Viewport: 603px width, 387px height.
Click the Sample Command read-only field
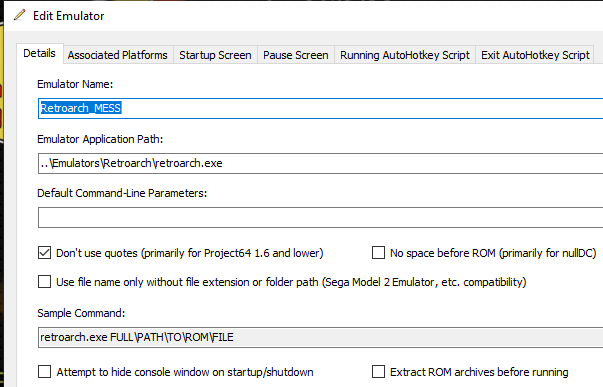tap(320, 337)
